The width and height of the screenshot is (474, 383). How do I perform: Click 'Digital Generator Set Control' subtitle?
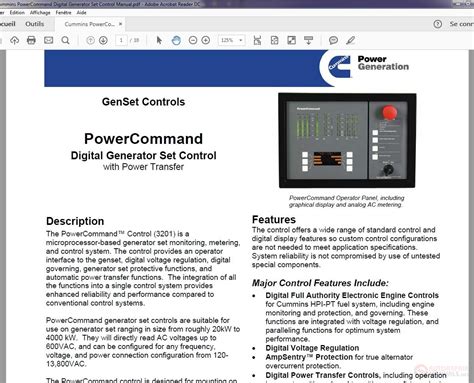[143, 155]
